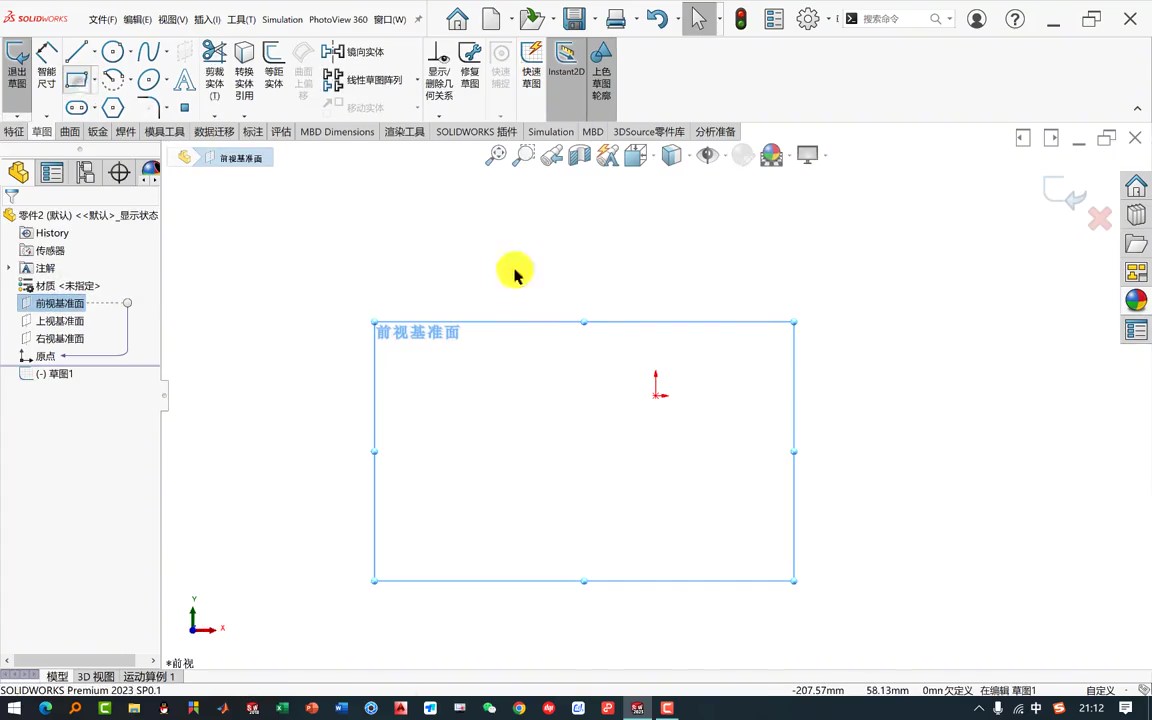Open the Rectangle tool dropdown arrow

[94, 79]
